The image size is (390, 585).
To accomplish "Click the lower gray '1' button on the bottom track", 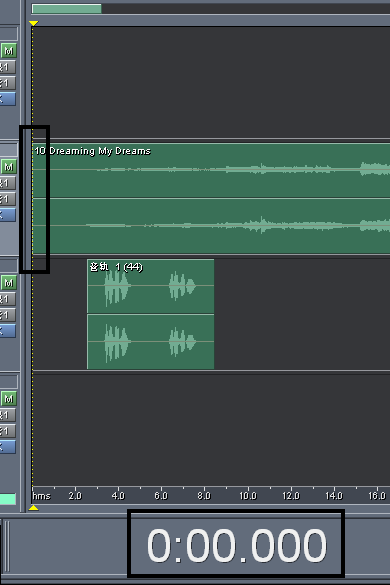I will pos(7,431).
